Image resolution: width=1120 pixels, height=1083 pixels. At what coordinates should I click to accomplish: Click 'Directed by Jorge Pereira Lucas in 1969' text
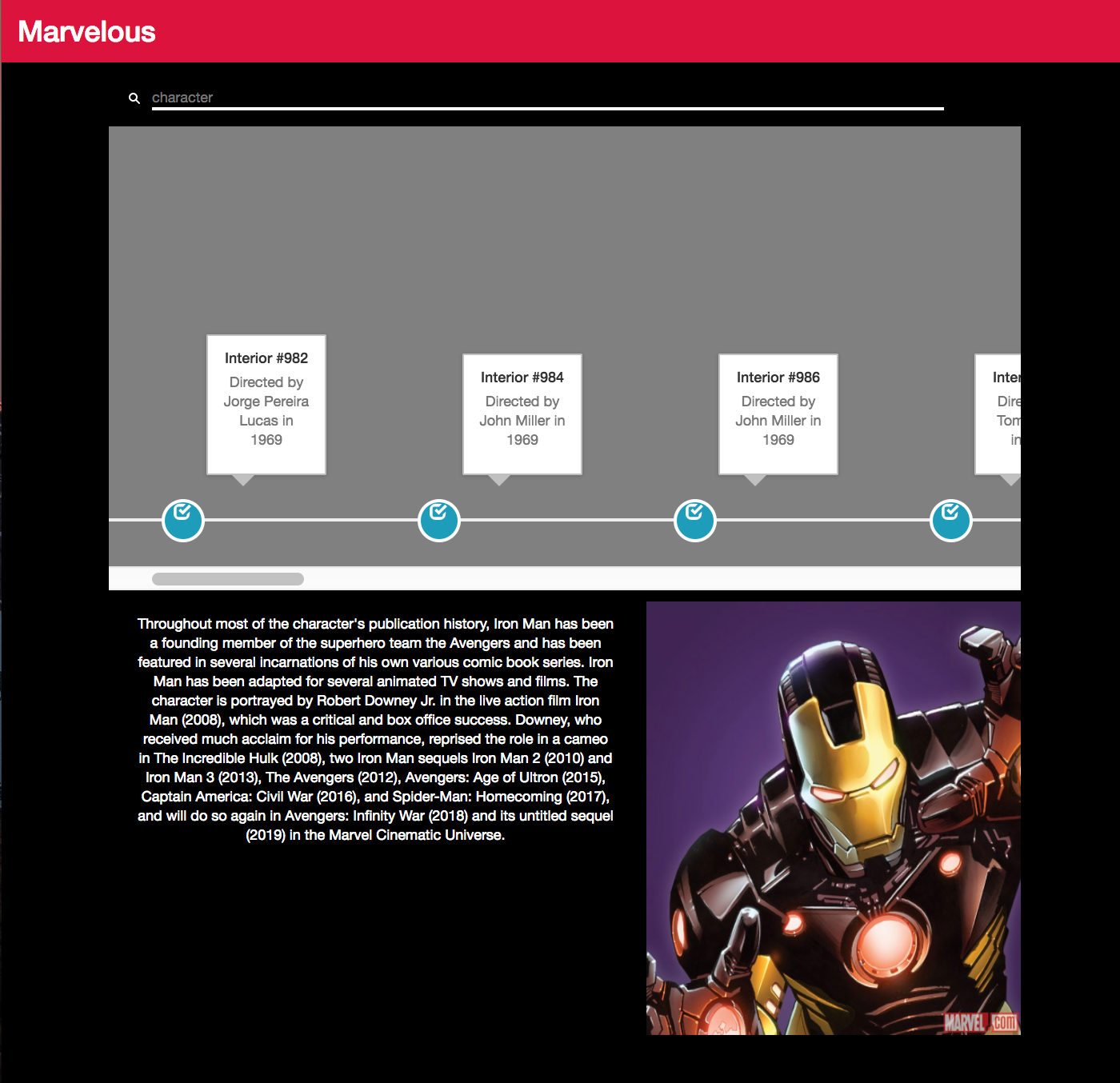click(266, 411)
